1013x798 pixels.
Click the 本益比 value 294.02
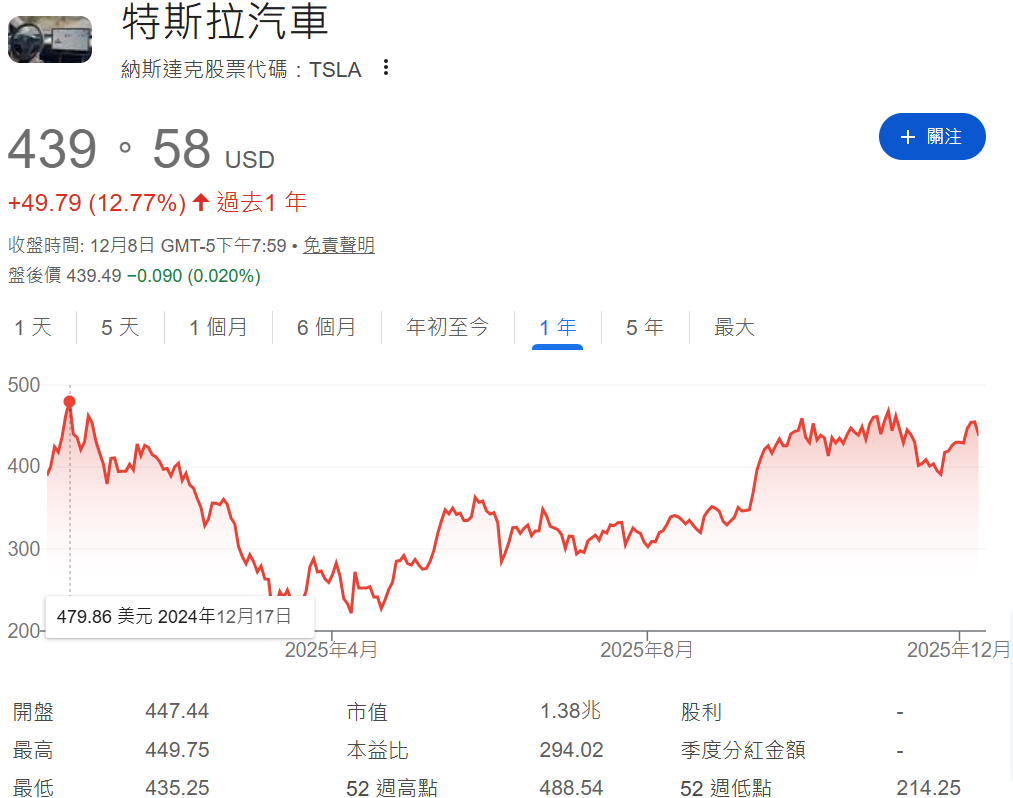[x=569, y=749]
